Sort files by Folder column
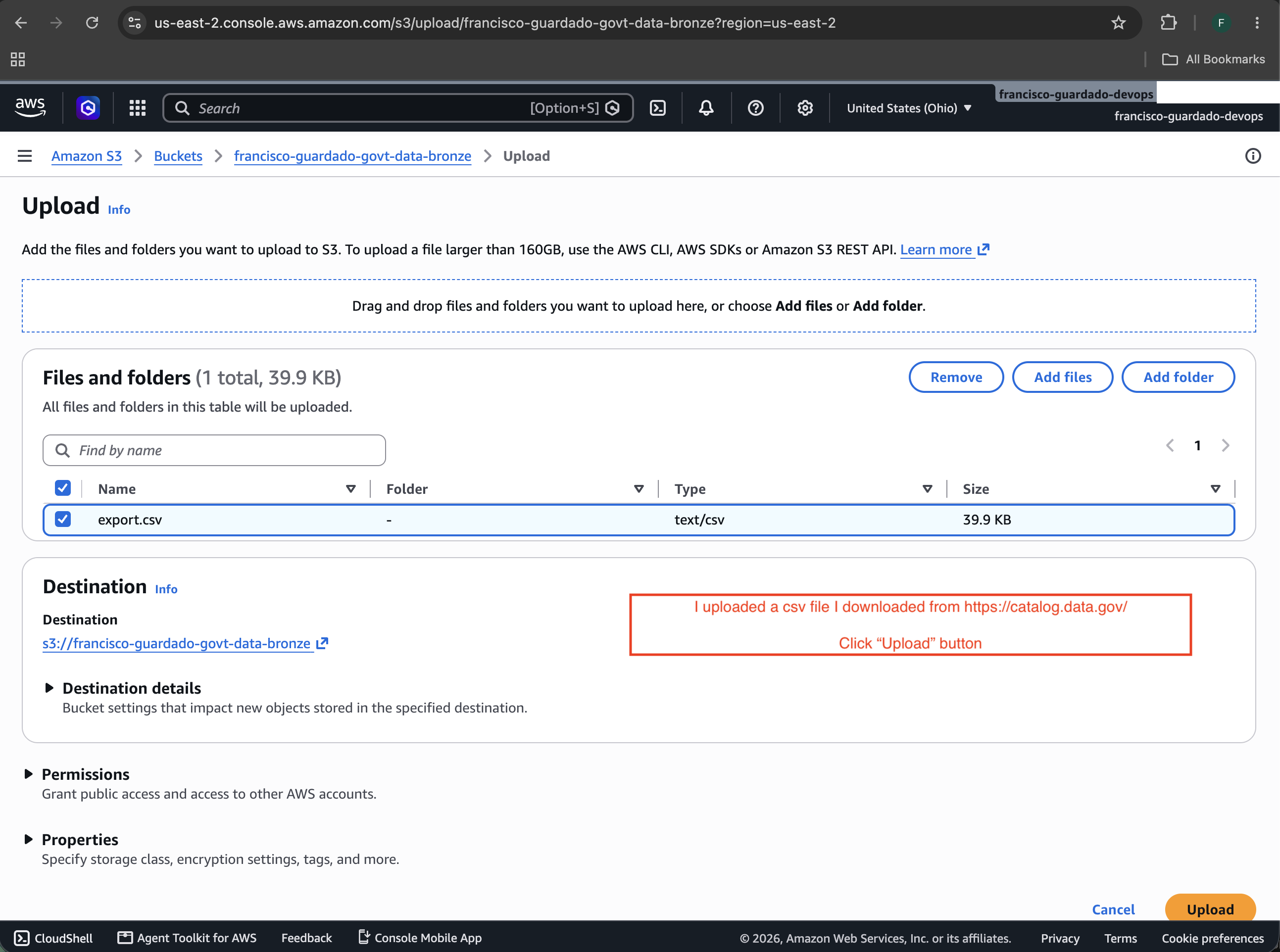Viewport: 1280px width, 952px height. click(639, 489)
